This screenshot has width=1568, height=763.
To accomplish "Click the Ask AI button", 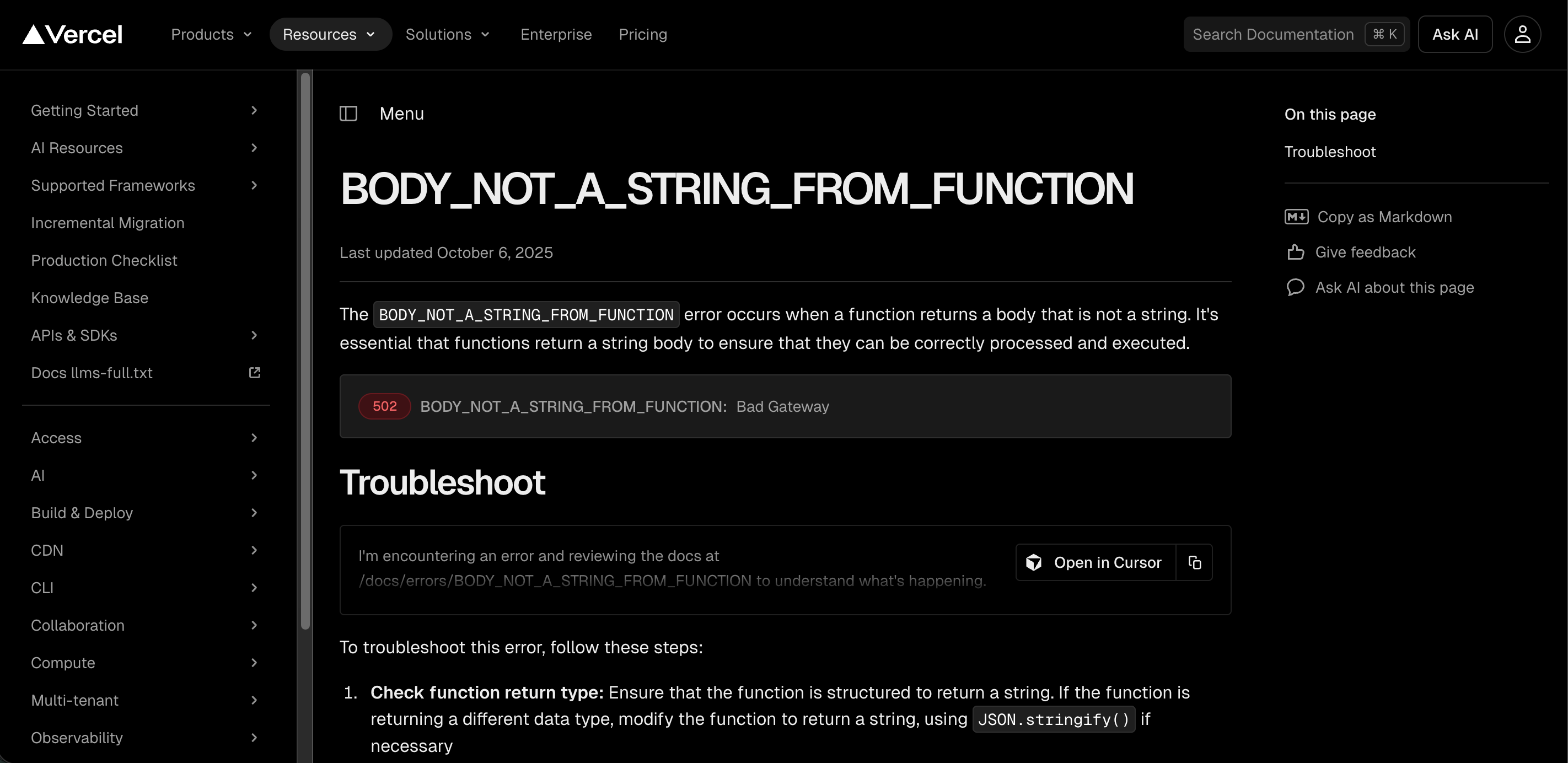I will 1455,34.
